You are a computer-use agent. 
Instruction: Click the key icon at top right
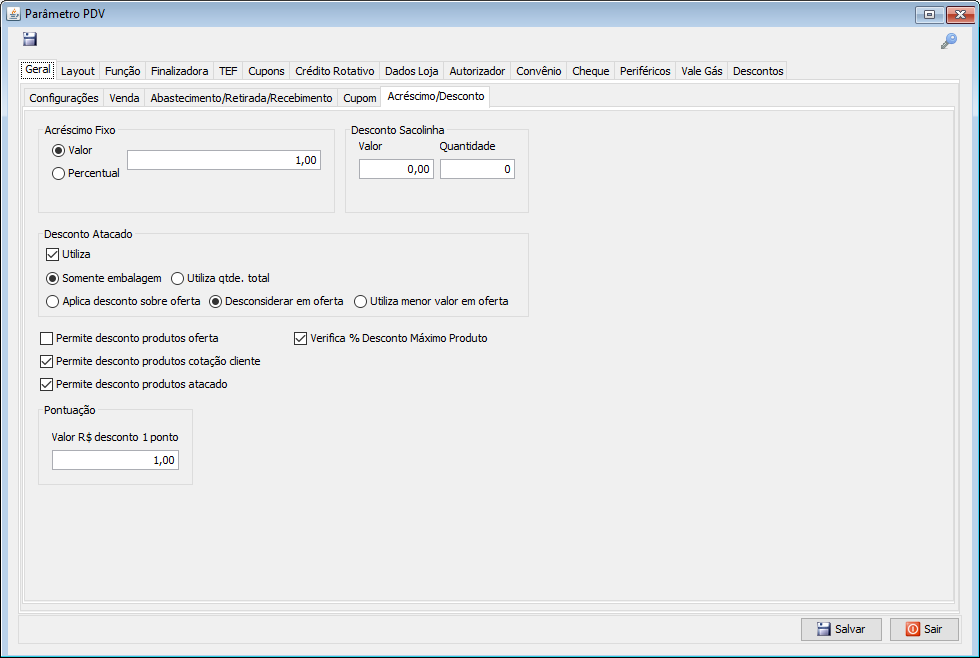click(948, 41)
